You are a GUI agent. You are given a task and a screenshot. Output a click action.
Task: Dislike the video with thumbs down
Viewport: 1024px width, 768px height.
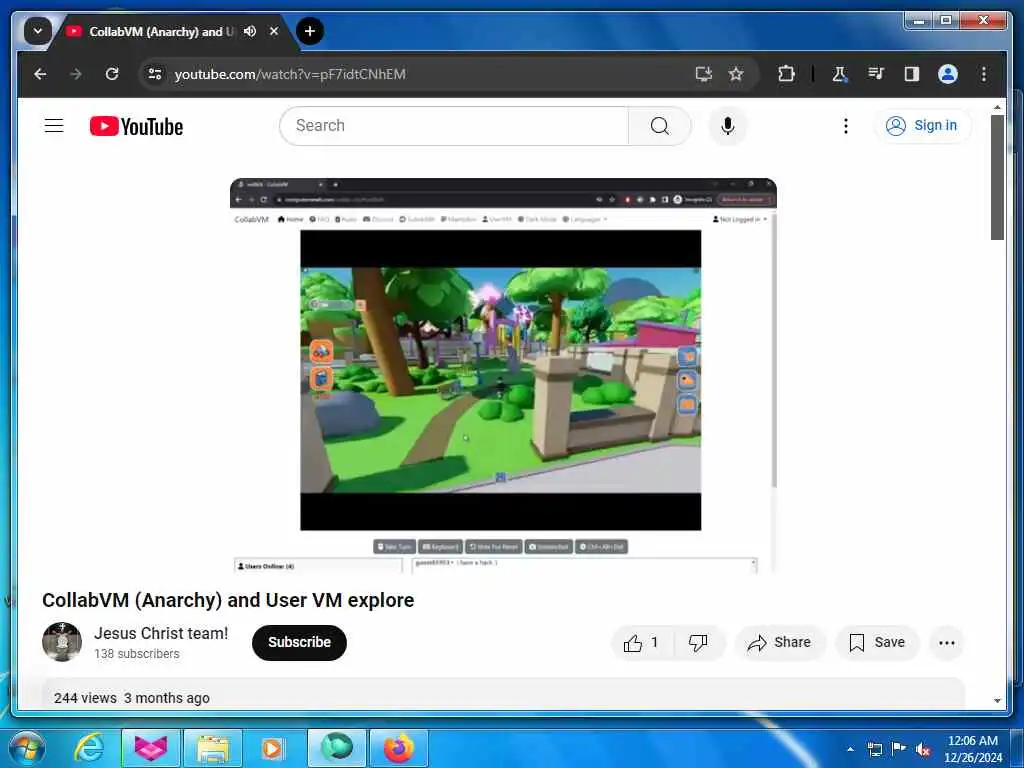698,643
